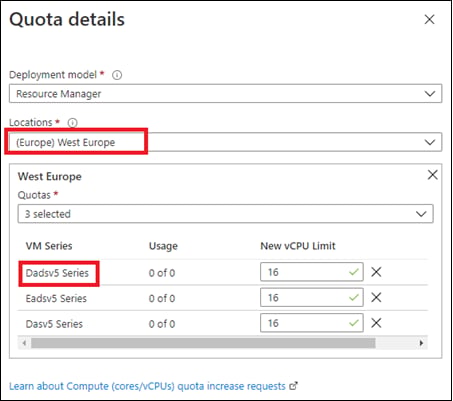Click the Dadsv5 Series row label
Viewport: 453px width, 401px height.
(57, 273)
